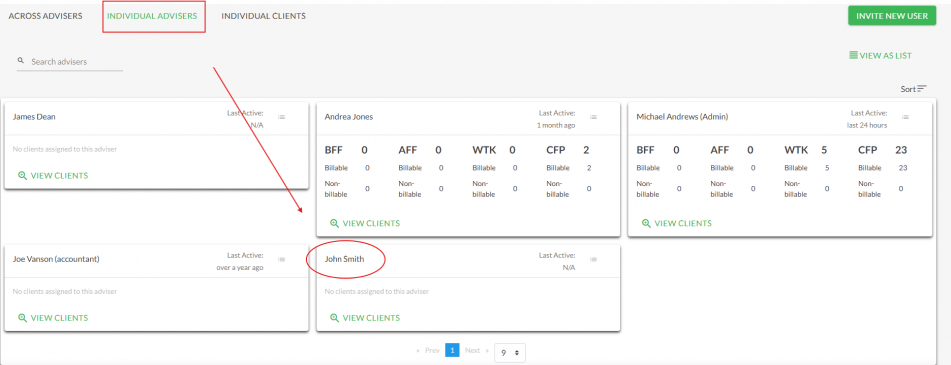Click '1 month ago' on Andrea Jones card

point(556,126)
